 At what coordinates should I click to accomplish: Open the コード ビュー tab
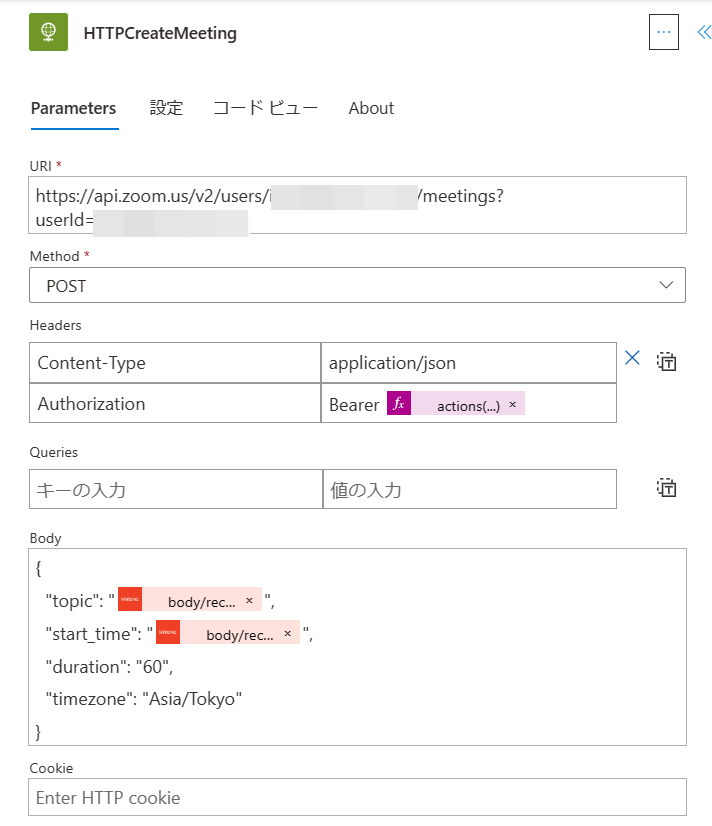[x=265, y=109]
